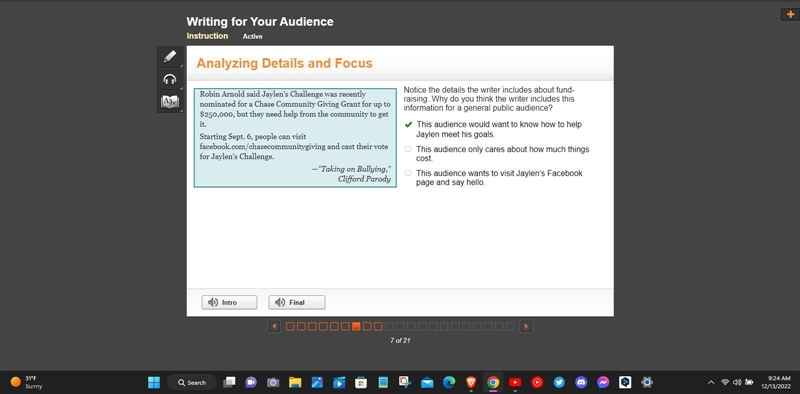Viewport: 800px width, 394px height.
Task: Open Discord from the taskbar
Action: (581, 382)
